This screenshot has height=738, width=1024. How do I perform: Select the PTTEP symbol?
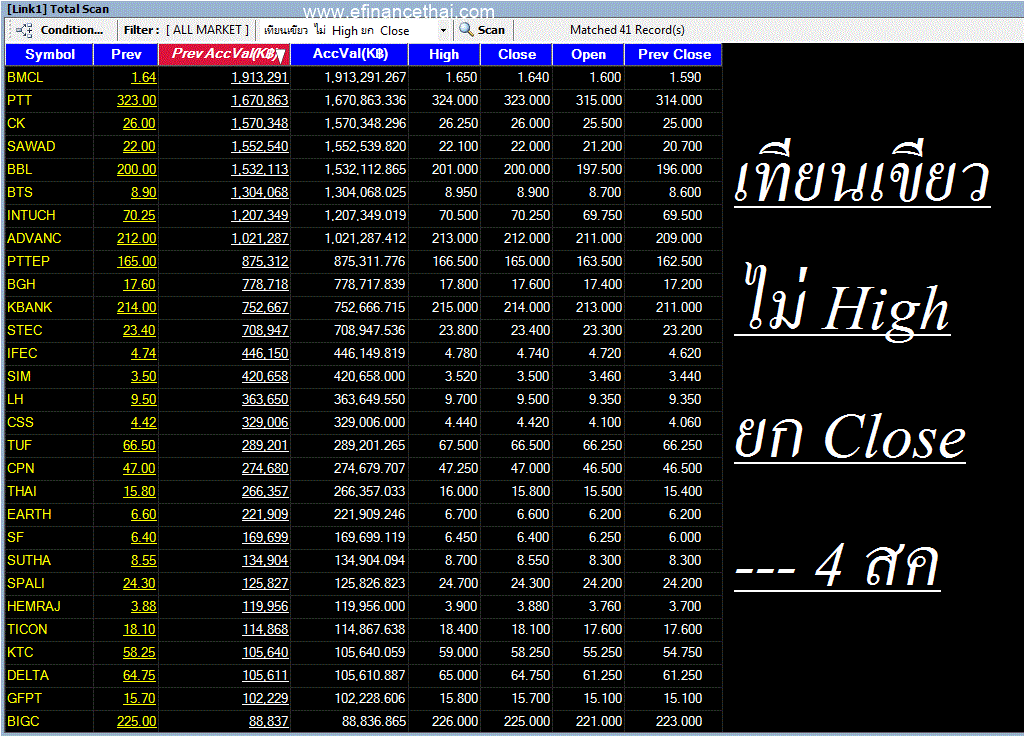(28, 261)
